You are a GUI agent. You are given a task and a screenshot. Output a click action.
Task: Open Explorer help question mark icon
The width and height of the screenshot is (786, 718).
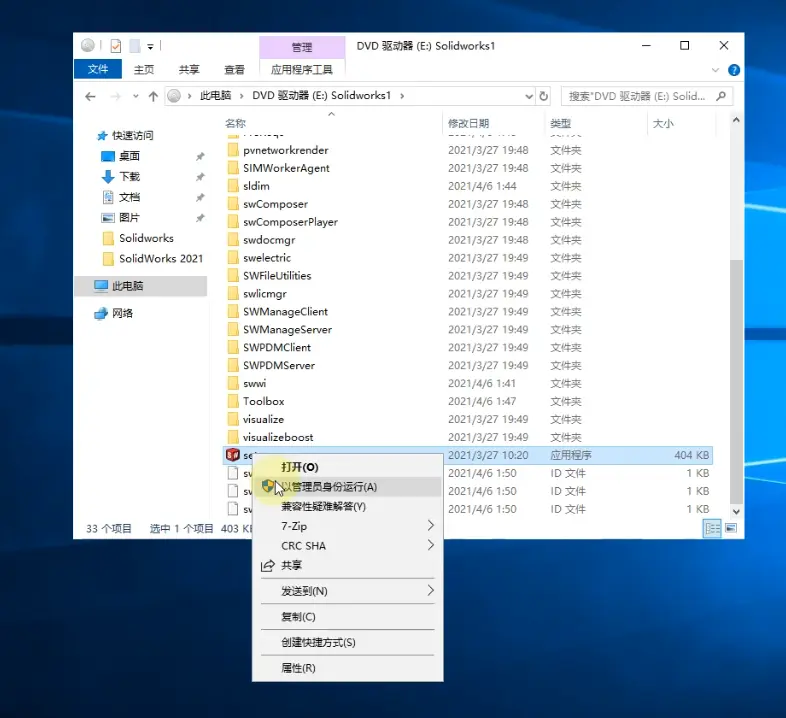(734, 70)
